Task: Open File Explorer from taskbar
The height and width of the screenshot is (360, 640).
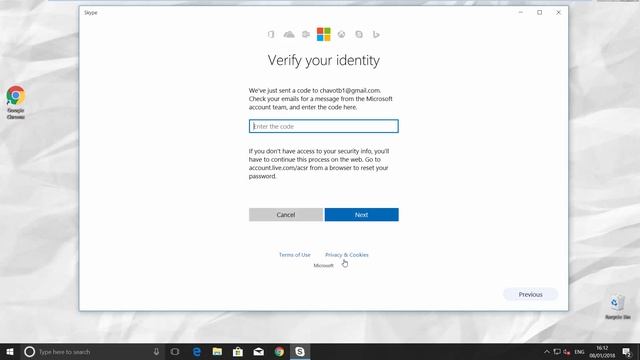Action: 217,351
